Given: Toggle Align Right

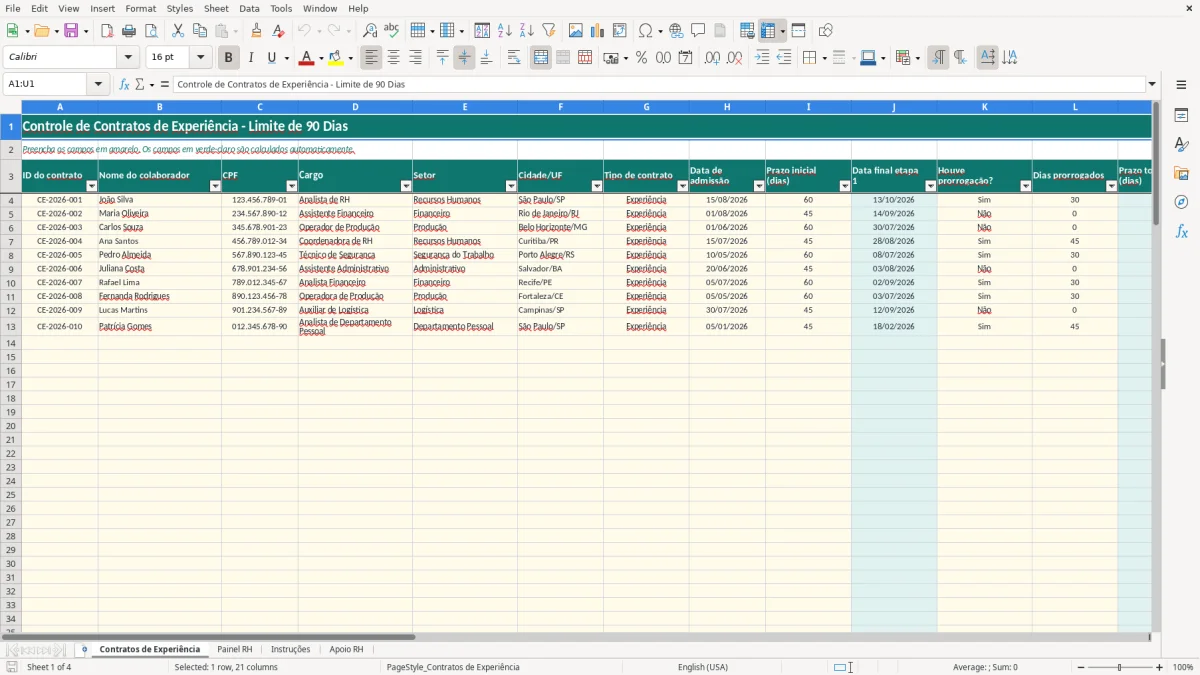Looking at the screenshot, I should [415, 58].
